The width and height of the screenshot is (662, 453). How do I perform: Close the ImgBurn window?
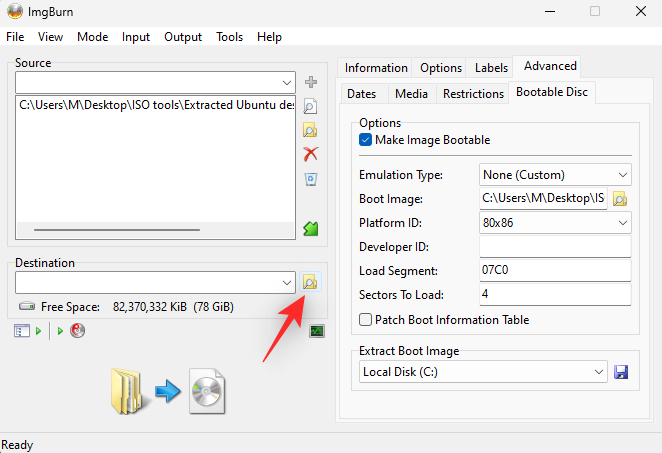640,11
